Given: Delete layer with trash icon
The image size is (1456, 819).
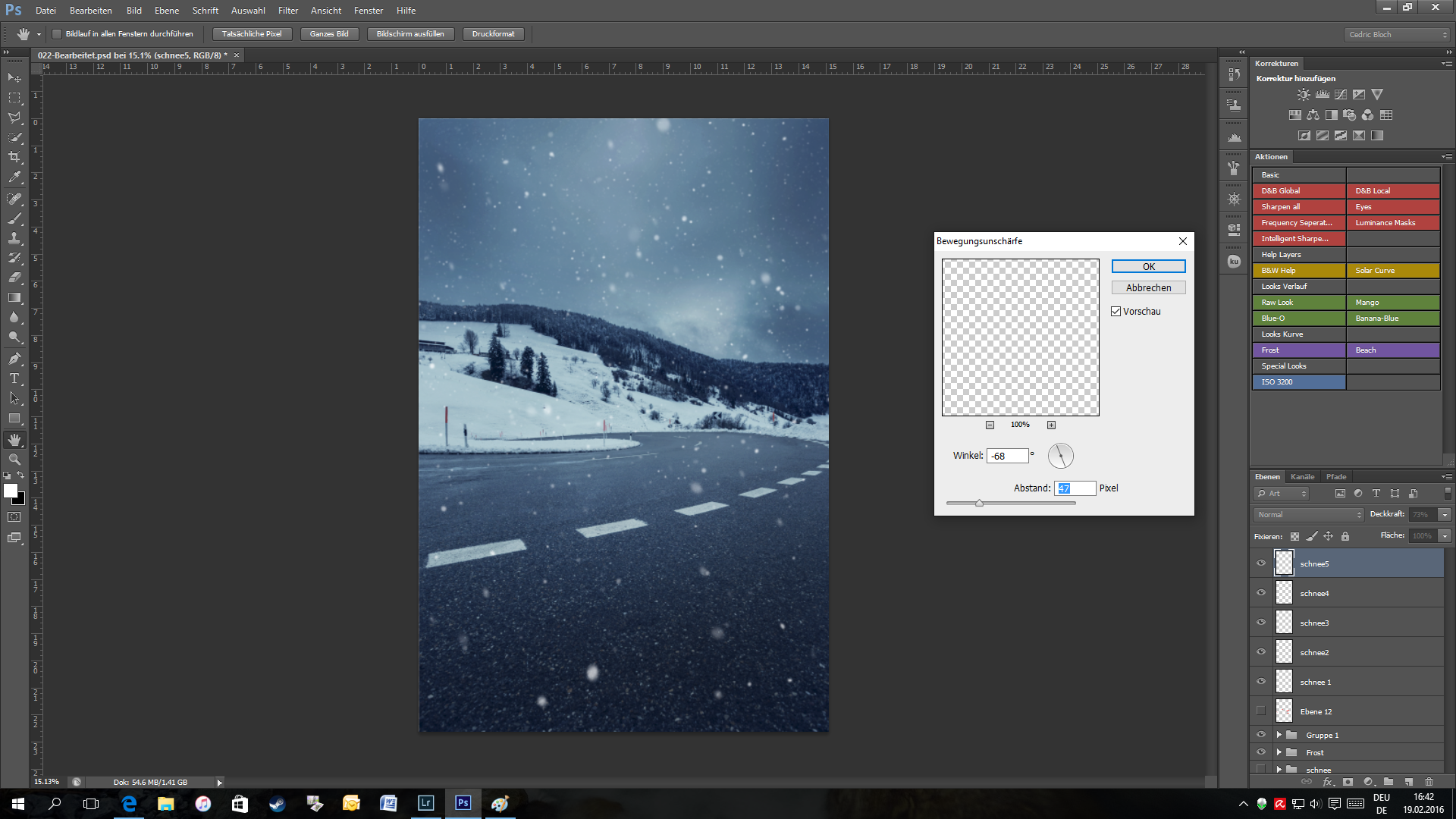Looking at the screenshot, I should pos(1429,782).
